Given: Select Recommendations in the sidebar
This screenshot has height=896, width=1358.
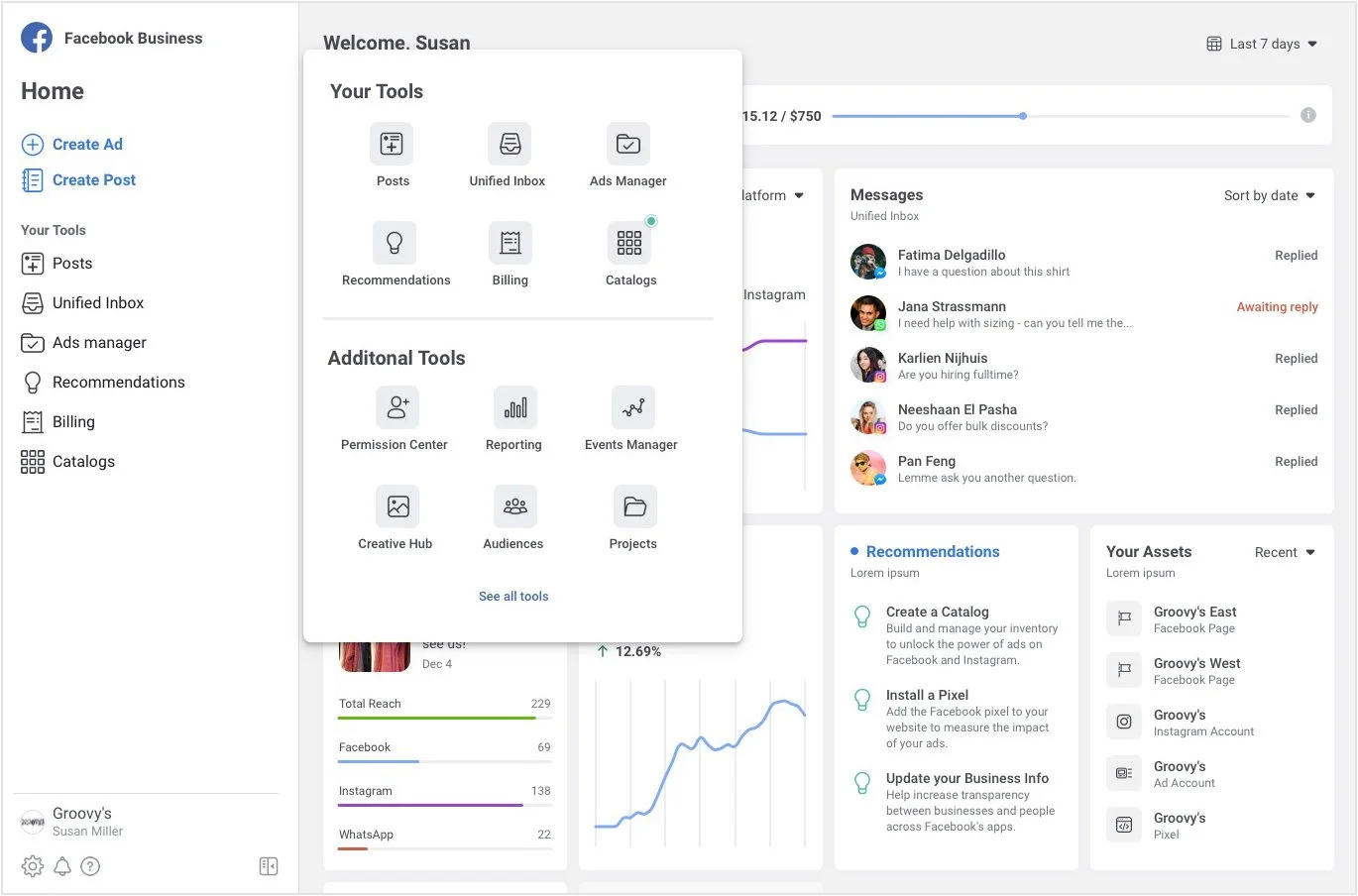Looking at the screenshot, I should [x=103, y=383].
